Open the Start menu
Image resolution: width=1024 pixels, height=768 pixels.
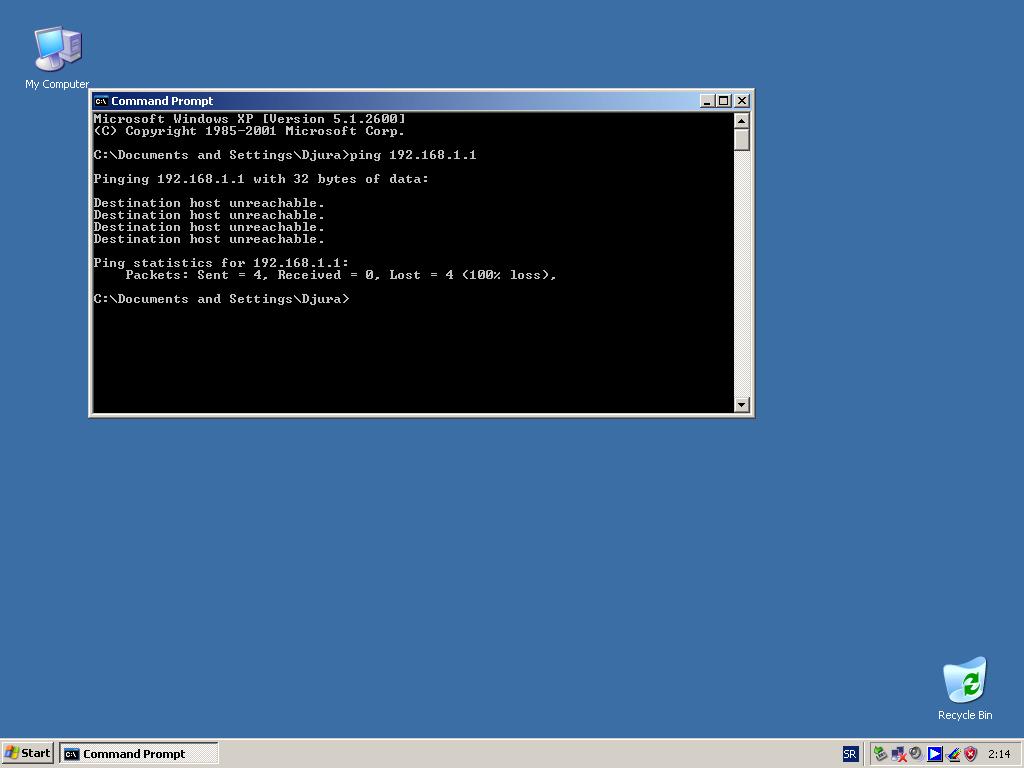coord(27,753)
